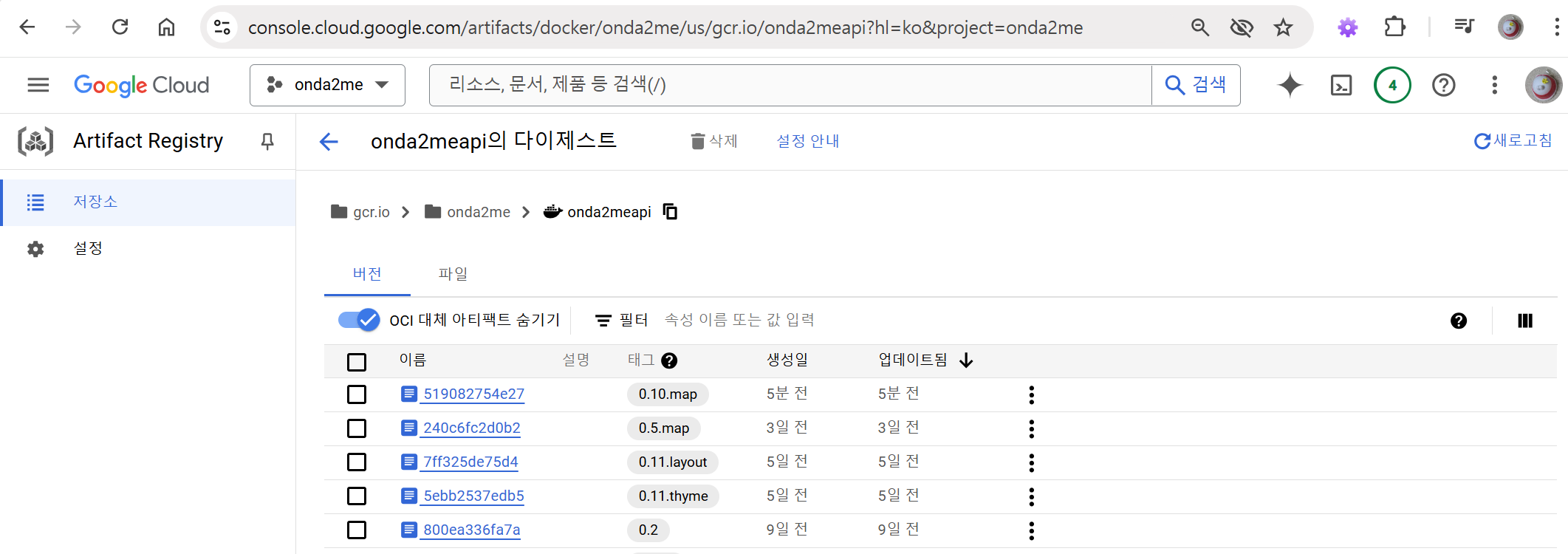
Task: Check the 800ea336fa7a row checkbox
Action: tap(357, 530)
